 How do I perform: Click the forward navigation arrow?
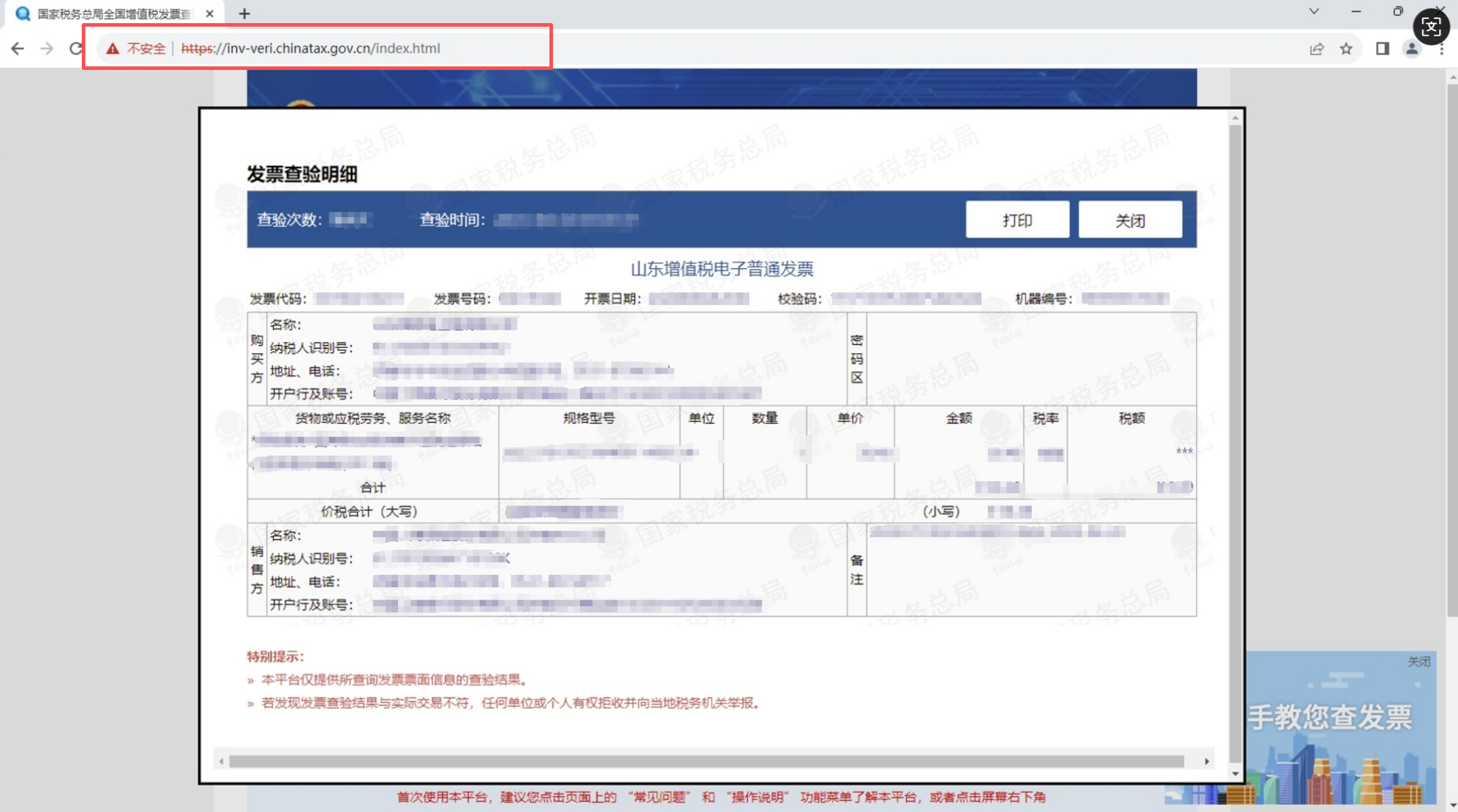click(46, 49)
